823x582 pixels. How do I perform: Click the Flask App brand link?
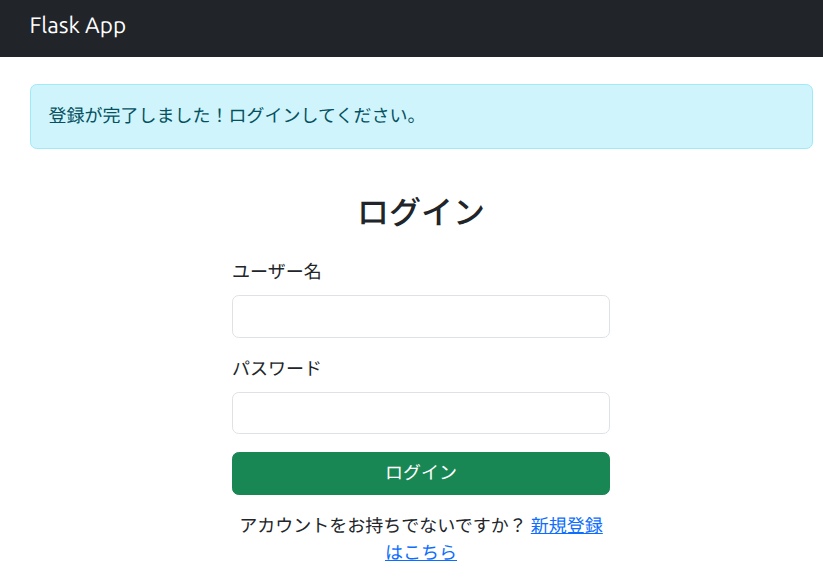78,26
